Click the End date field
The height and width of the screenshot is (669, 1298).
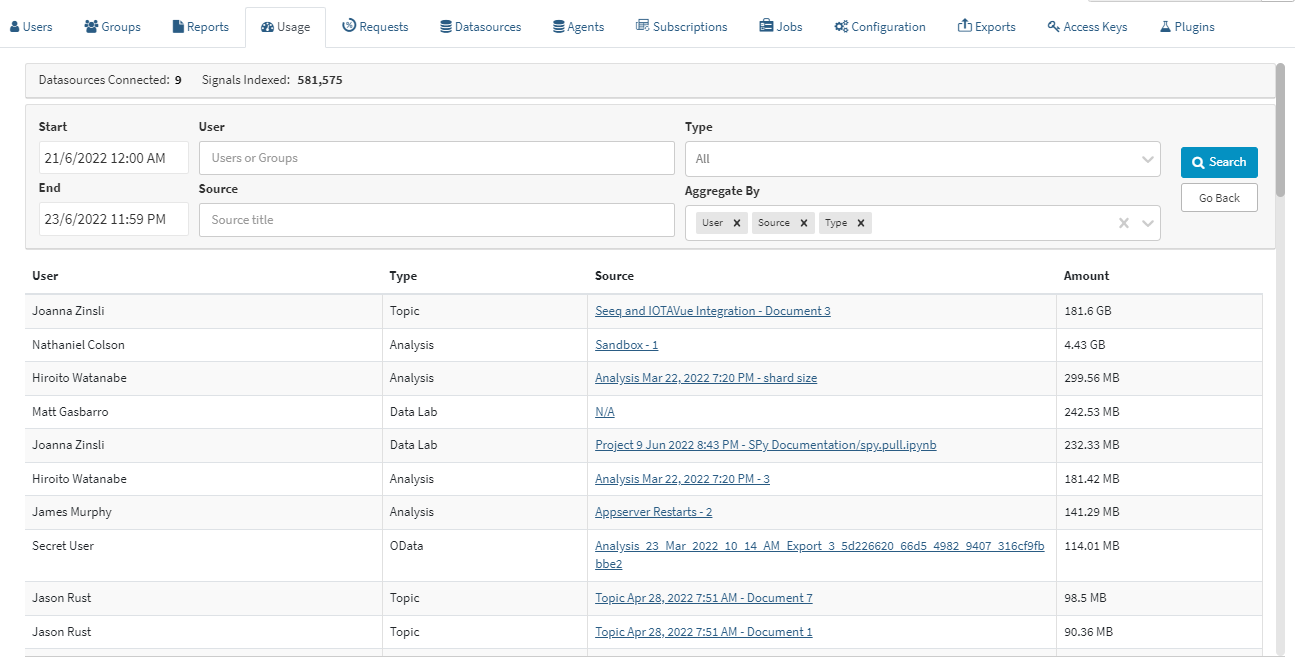113,219
